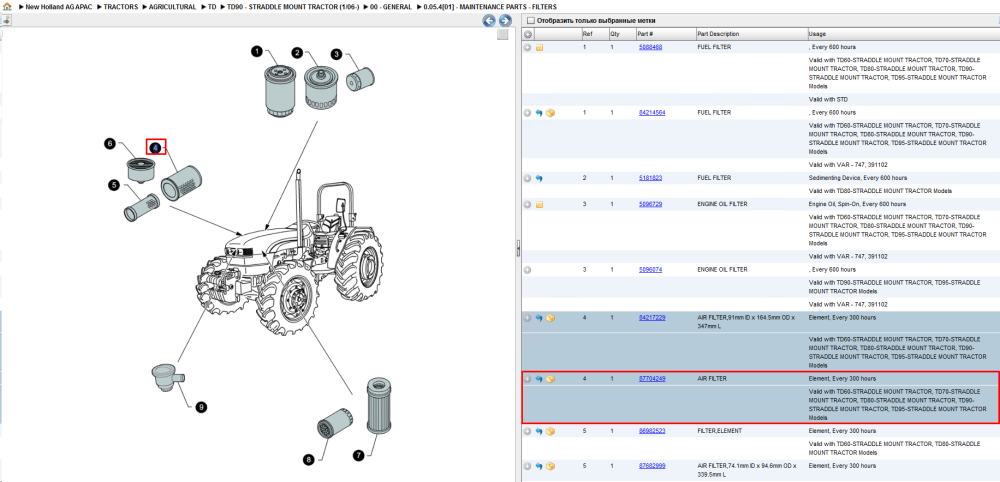Image resolution: width=1000 pixels, height=482 pixels.
Task: Click the pin icon at the panel's top left
Action: click(6, 20)
